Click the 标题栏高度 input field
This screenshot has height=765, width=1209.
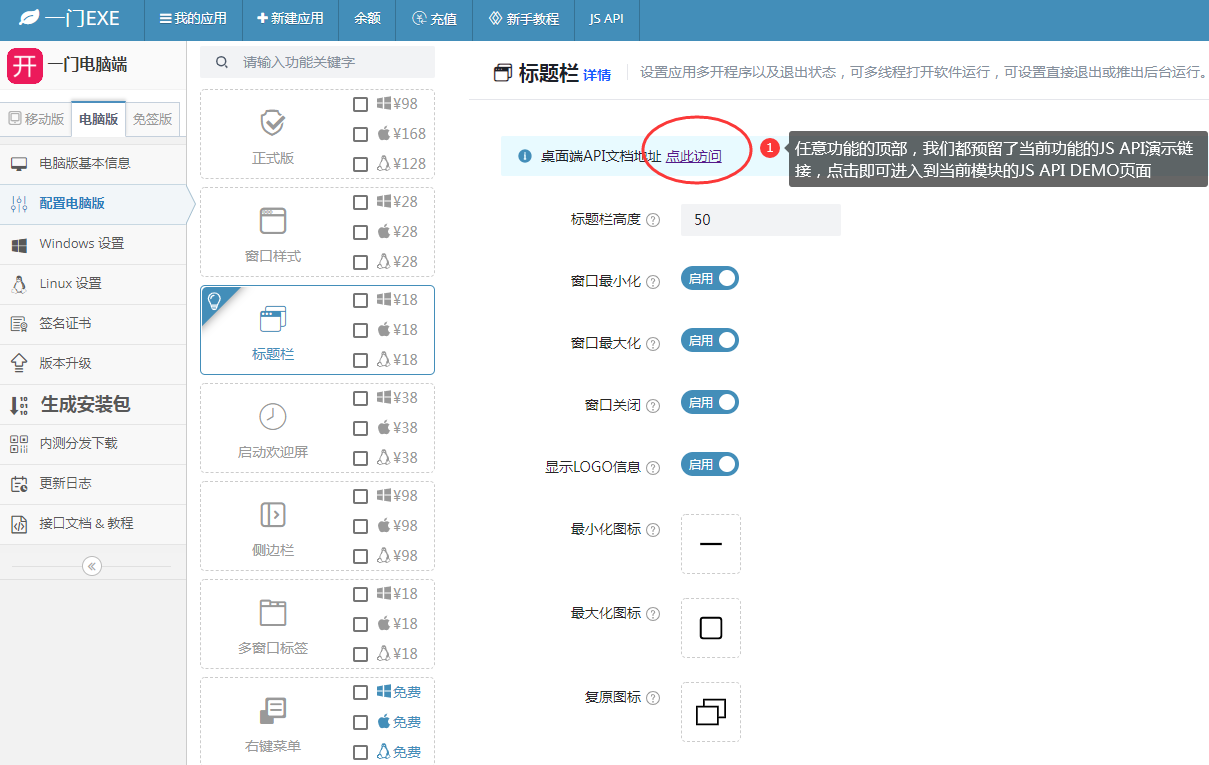(x=761, y=219)
